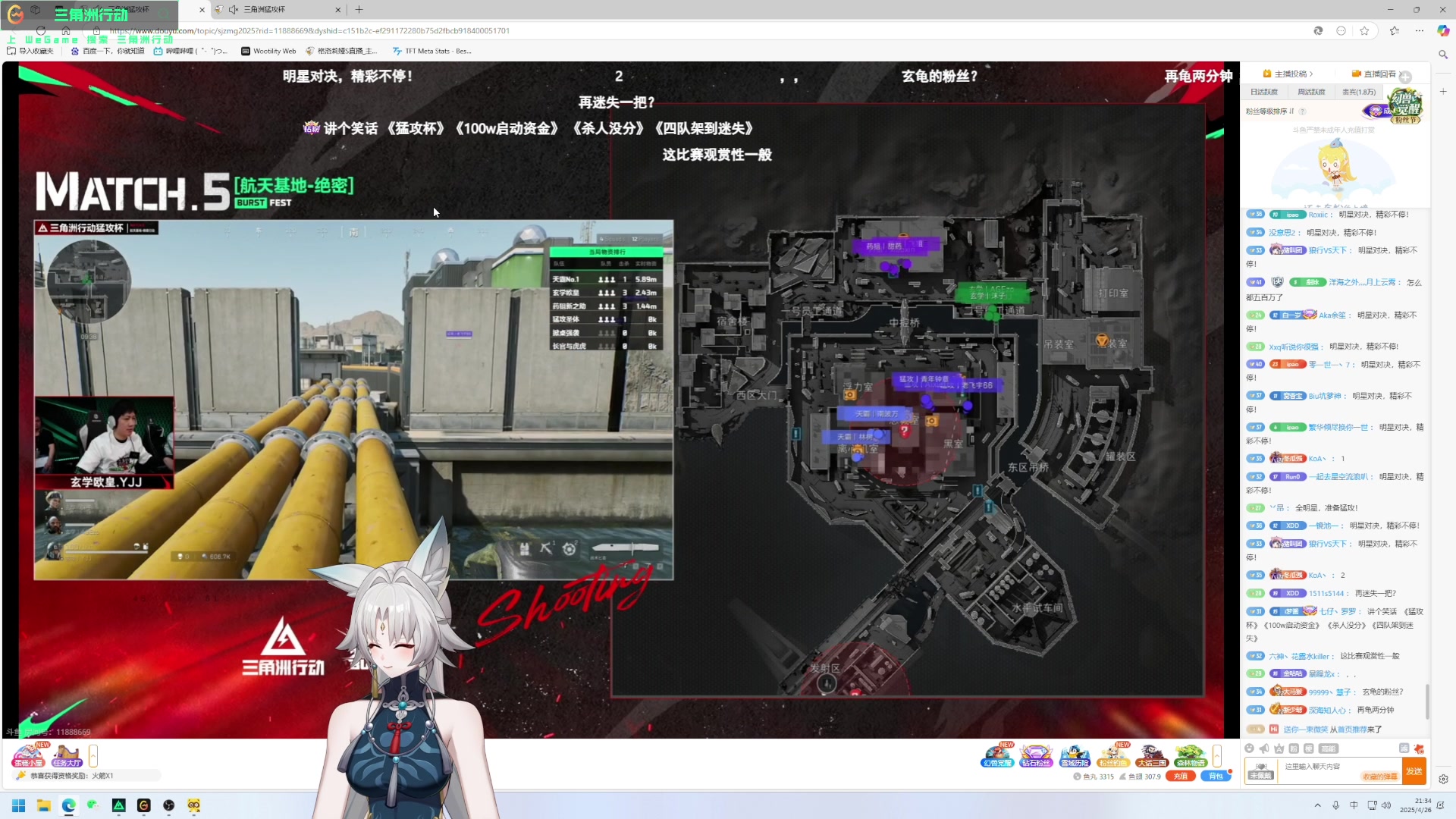Image resolution: width=1456 pixels, height=819 pixels.
Task: Open the 任务大厅 task hall icon
Action: pos(67,755)
